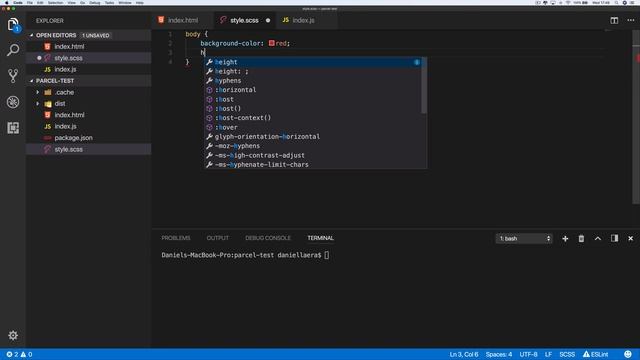Viewport: 640px width, 360px height.
Task: Open the Debug view in activity bar
Action: (13, 102)
